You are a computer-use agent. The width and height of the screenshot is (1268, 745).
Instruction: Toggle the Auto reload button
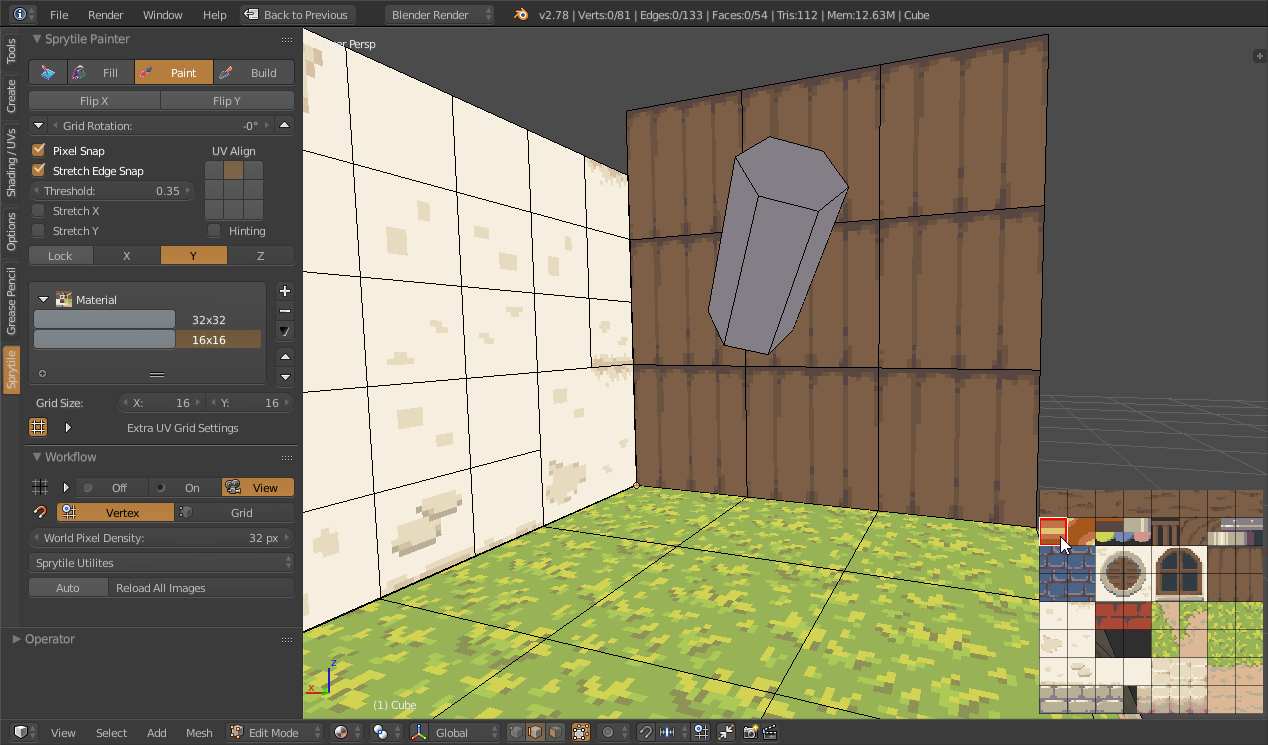(x=68, y=588)
